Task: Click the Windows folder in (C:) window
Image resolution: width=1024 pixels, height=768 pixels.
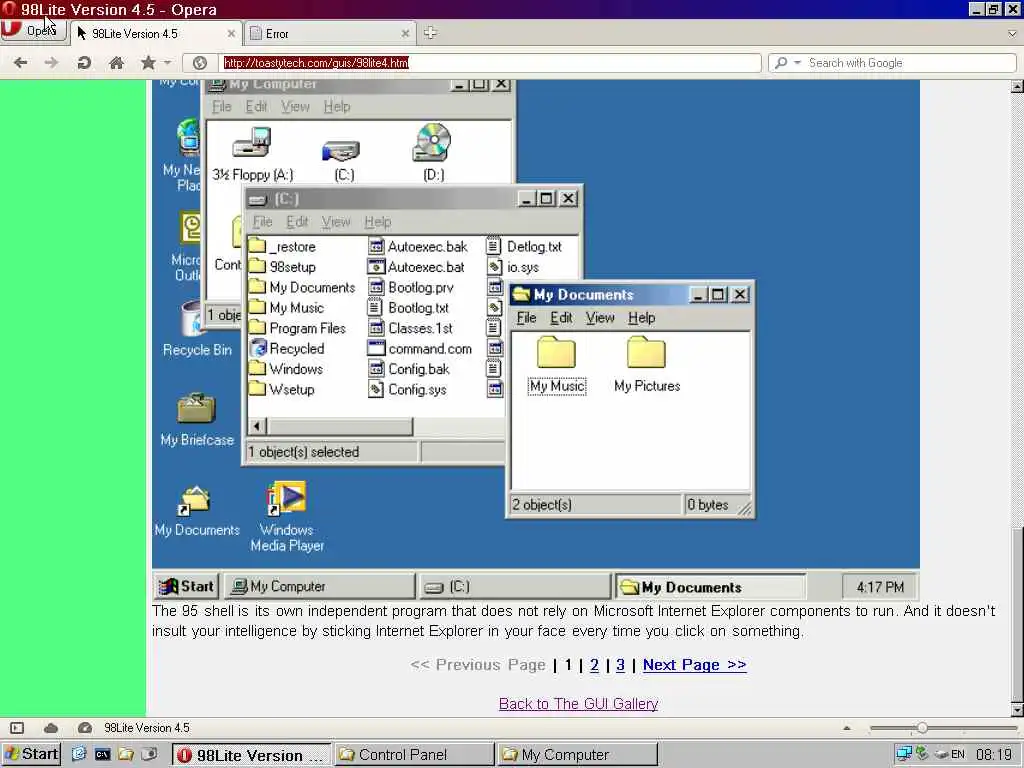Action: (x=286, y=369)
